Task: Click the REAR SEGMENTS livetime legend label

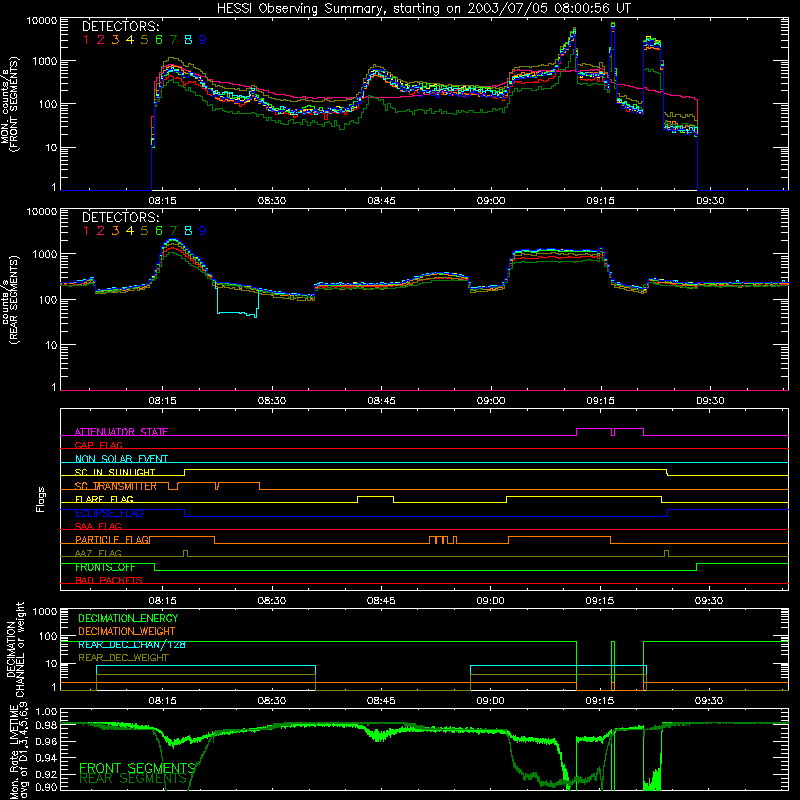Action: (x=133, y=779)
